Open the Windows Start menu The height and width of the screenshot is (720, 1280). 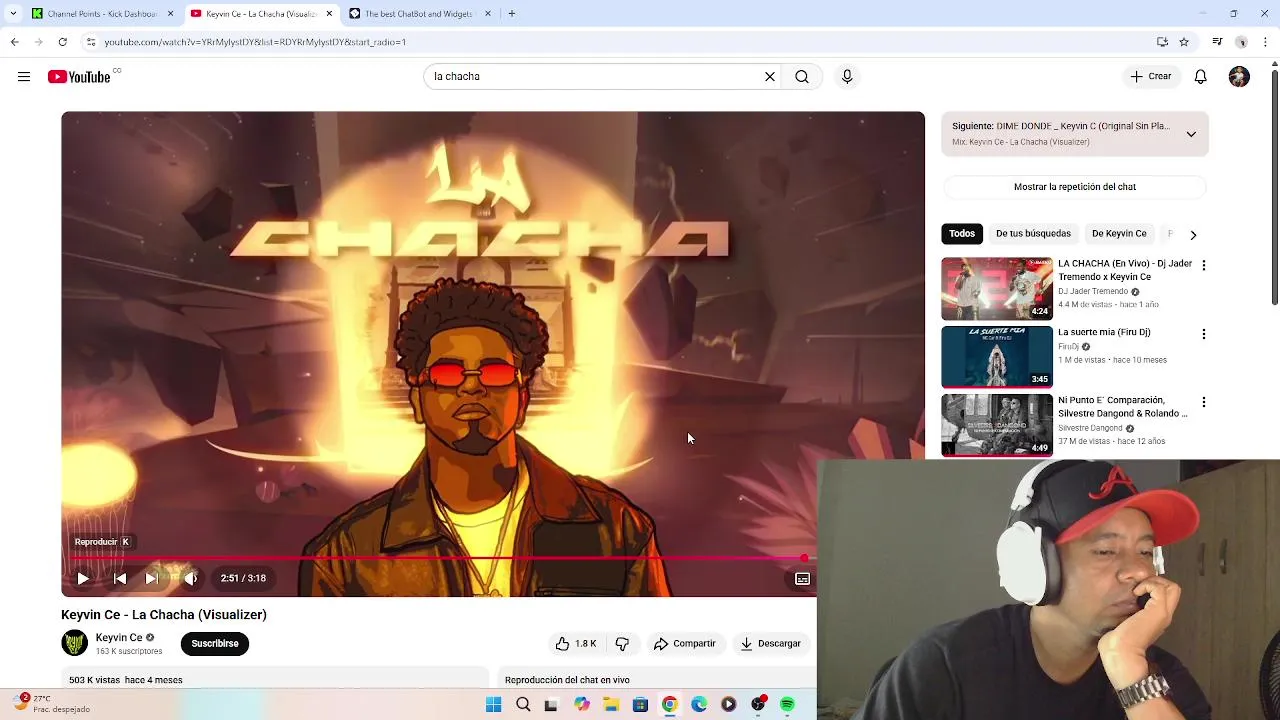point(493,705)
